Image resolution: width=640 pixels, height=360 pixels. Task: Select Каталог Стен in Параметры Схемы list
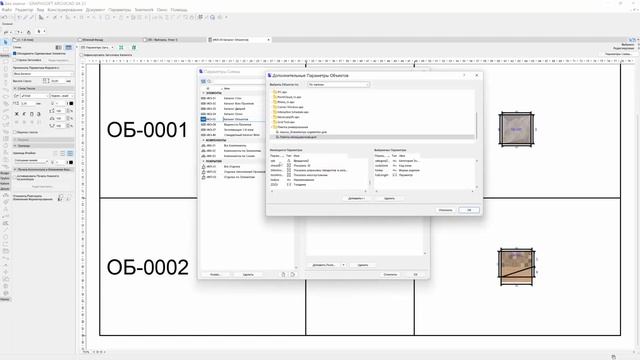tap(232, 98)
